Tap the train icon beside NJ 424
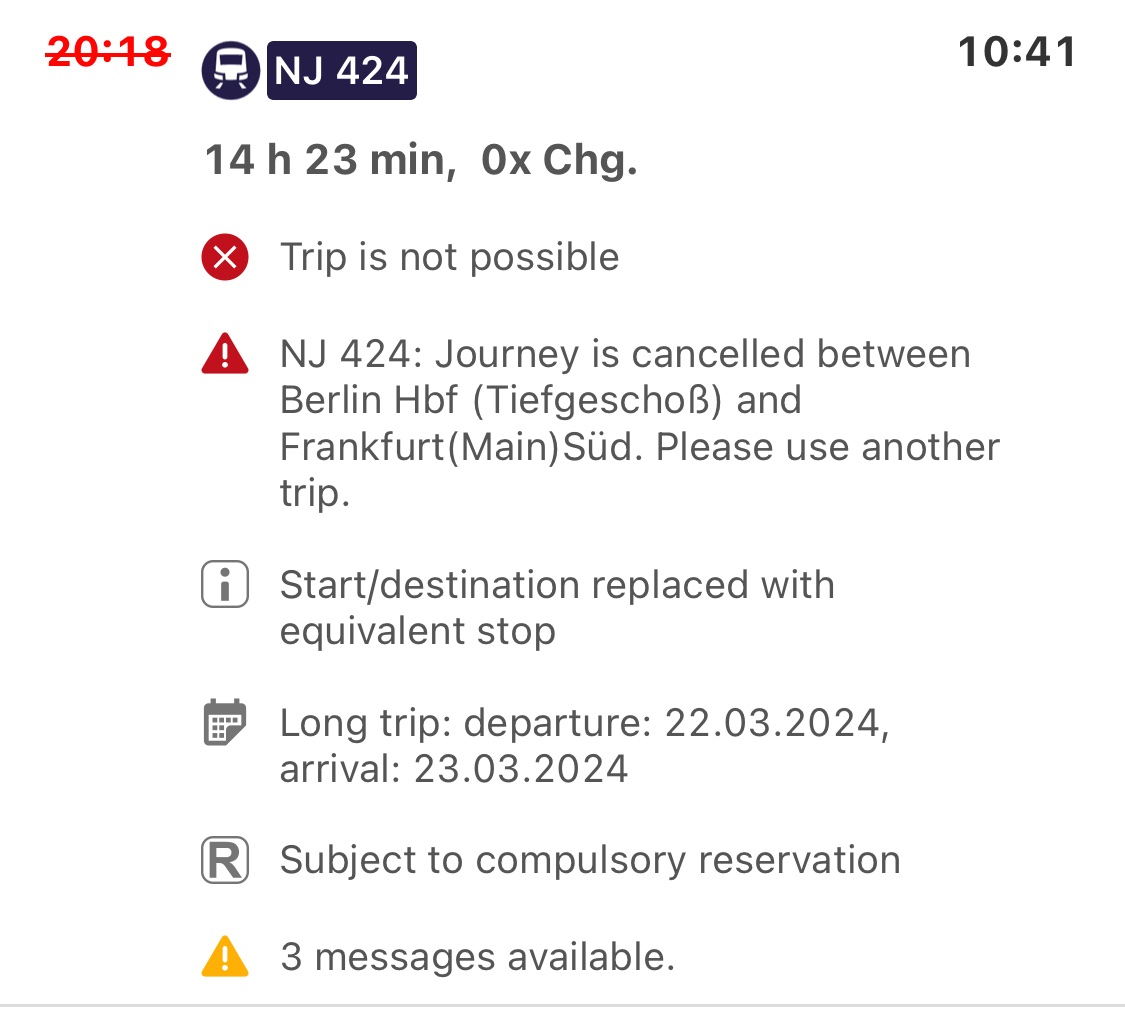This screenshot has height=1015, width=1125. pyautogui.click(x=230, y=71)
